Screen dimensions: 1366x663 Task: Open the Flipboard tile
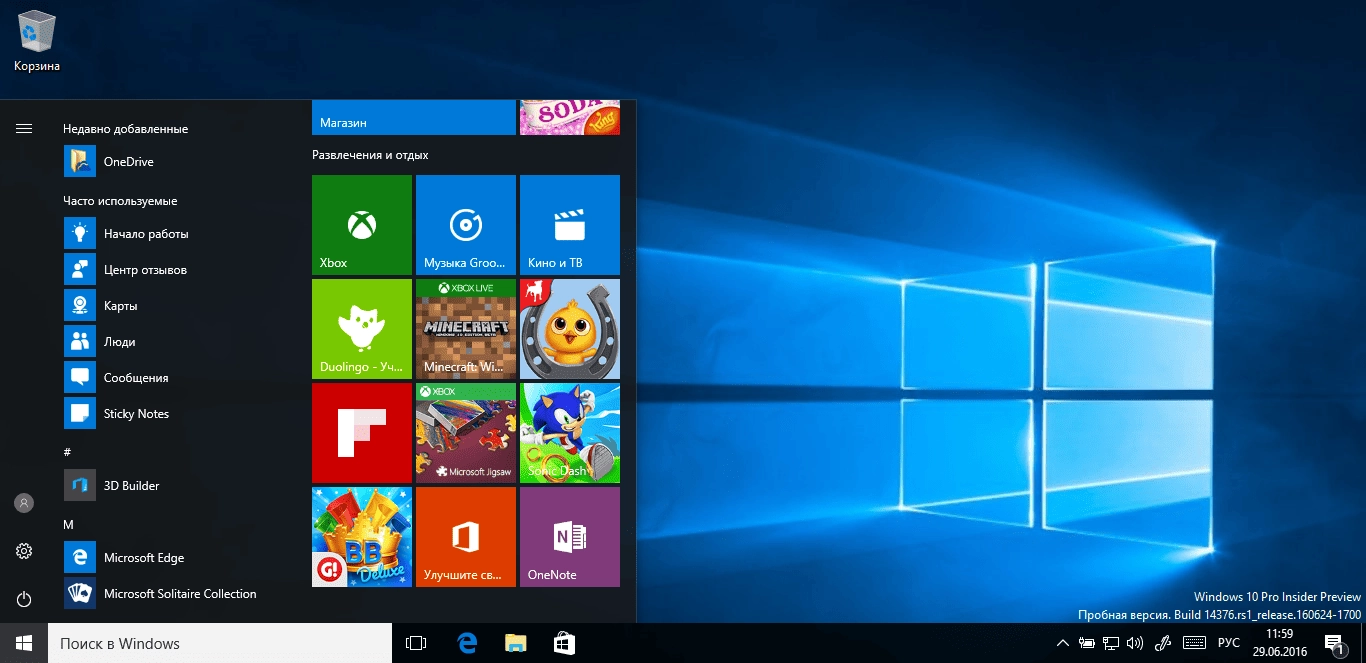tap(362, 433)
